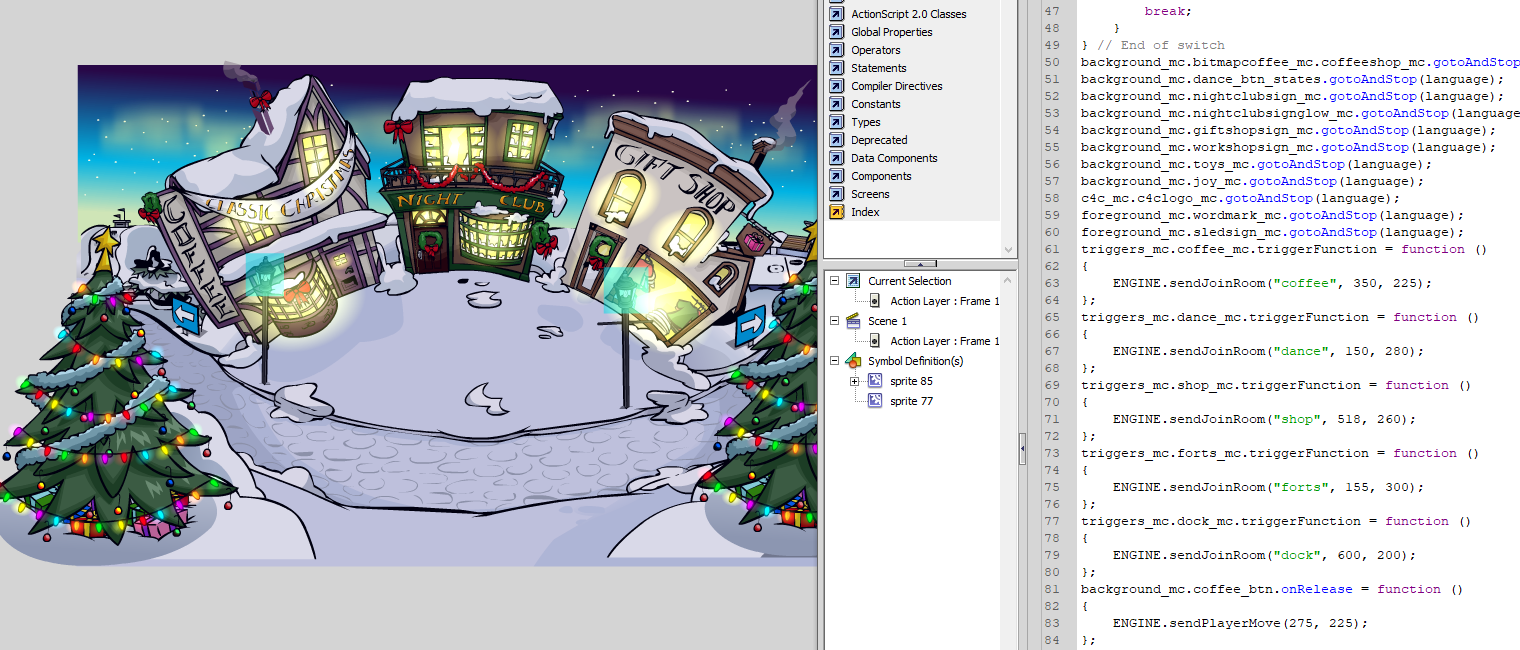Open the Deprecated category icon
1520x650 pixels.
[836, 140]
